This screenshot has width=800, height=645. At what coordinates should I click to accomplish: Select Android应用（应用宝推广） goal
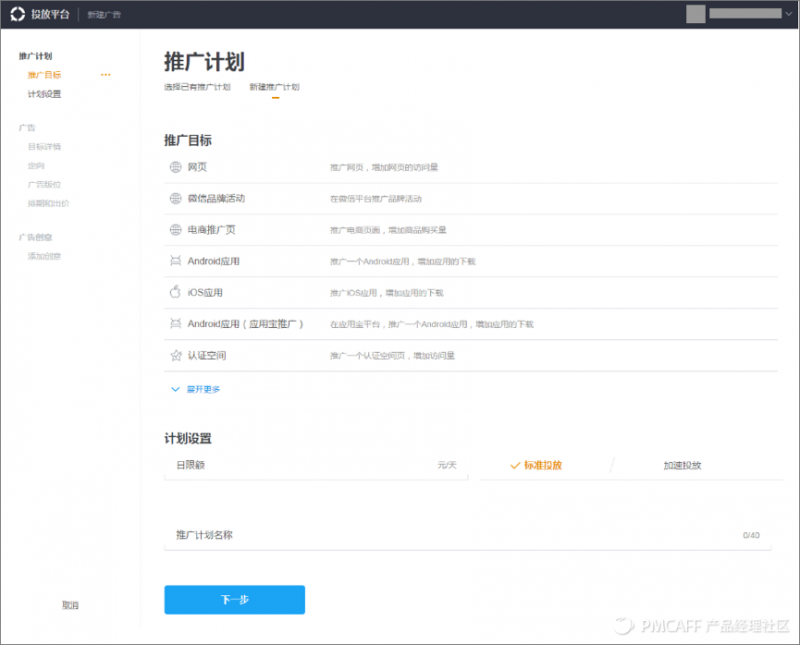point(471,324)
